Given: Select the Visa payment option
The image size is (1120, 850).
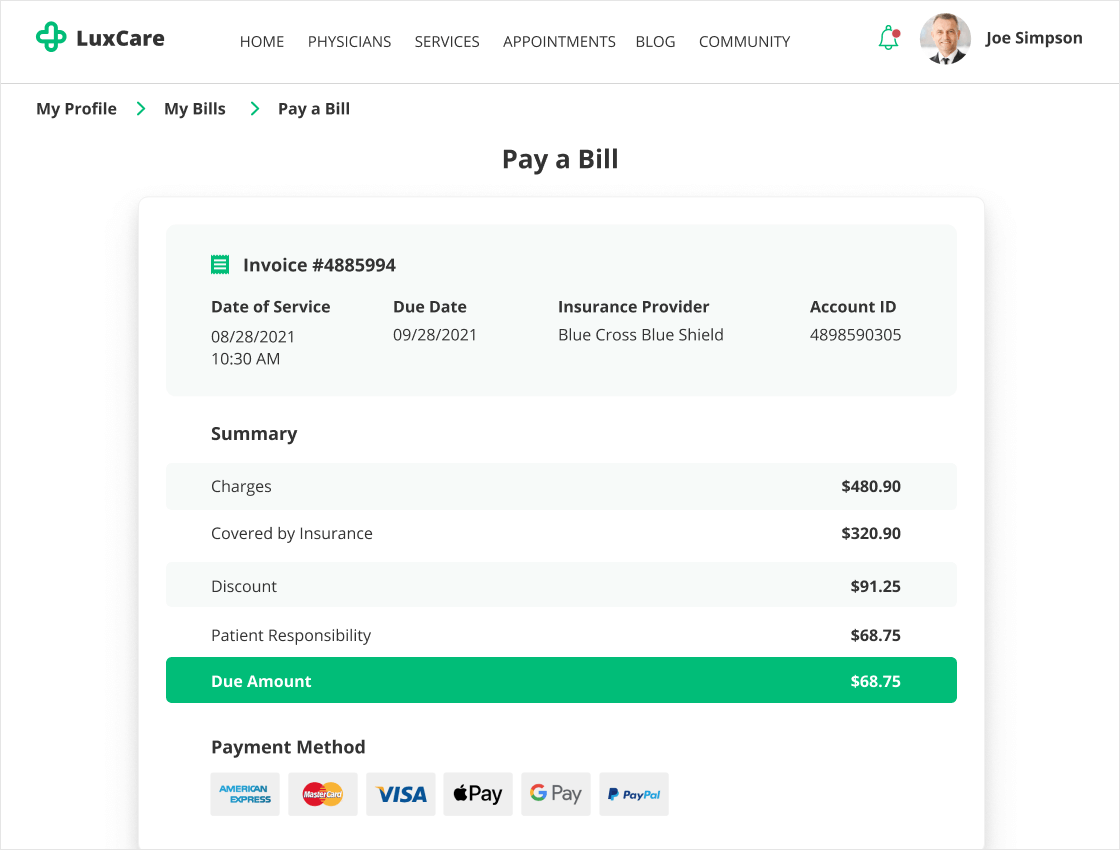Looking at the screenshot, I should click(401, 794).
